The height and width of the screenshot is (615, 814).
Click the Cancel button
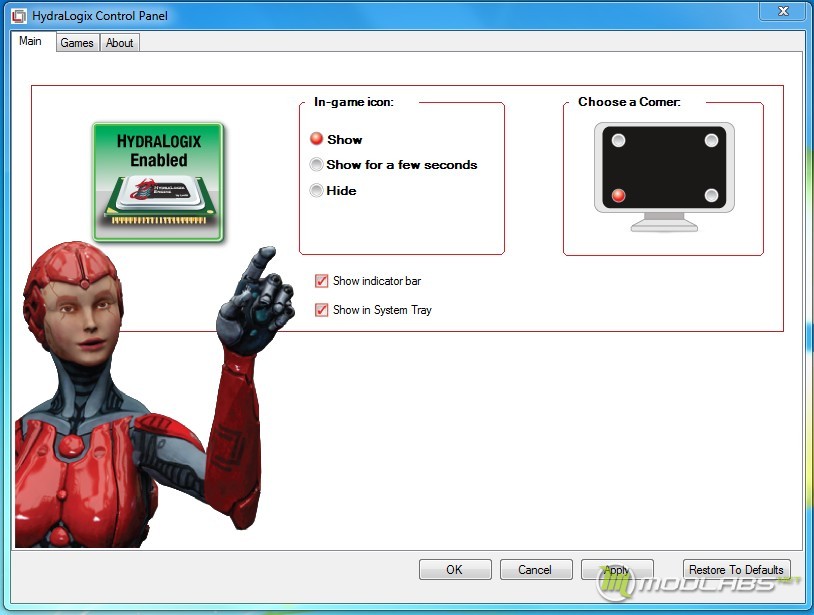(x=536, y=570)
